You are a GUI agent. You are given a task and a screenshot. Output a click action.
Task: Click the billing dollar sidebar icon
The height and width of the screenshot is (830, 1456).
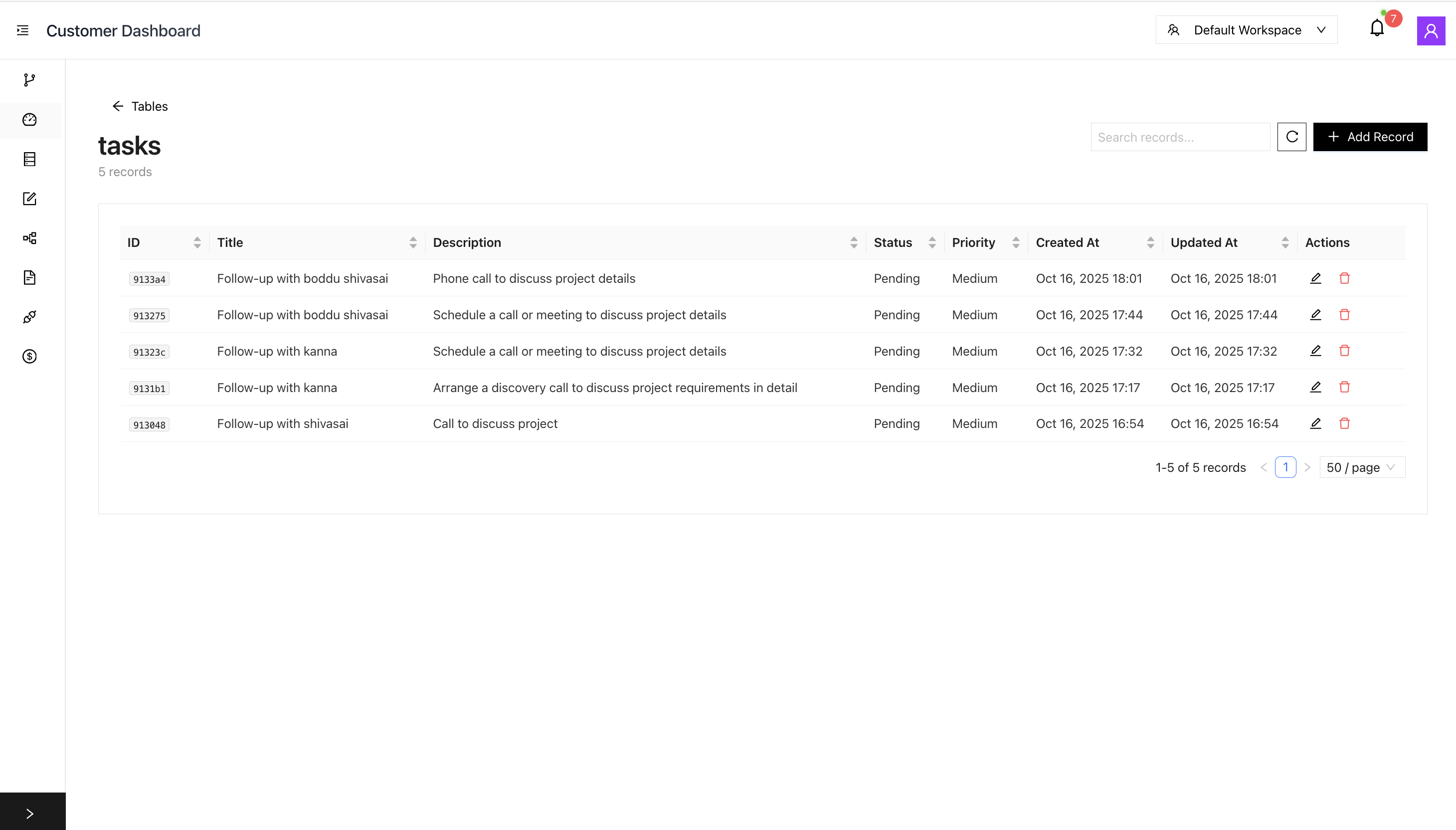point(29,356)
